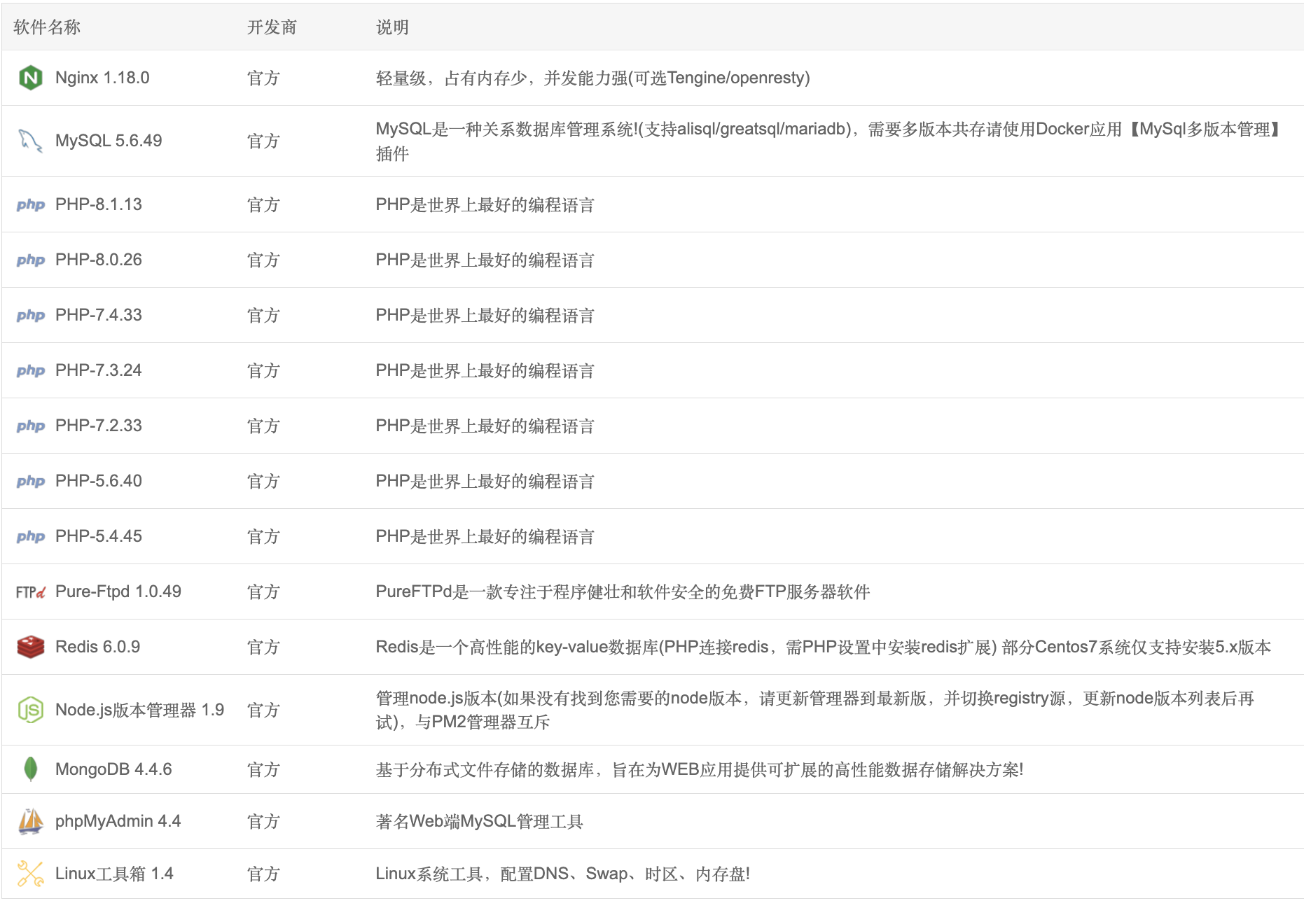Click the php icon beside PHP-7.2.33
This screenshot has width=1304, height=924.
(x=30, y=426)
